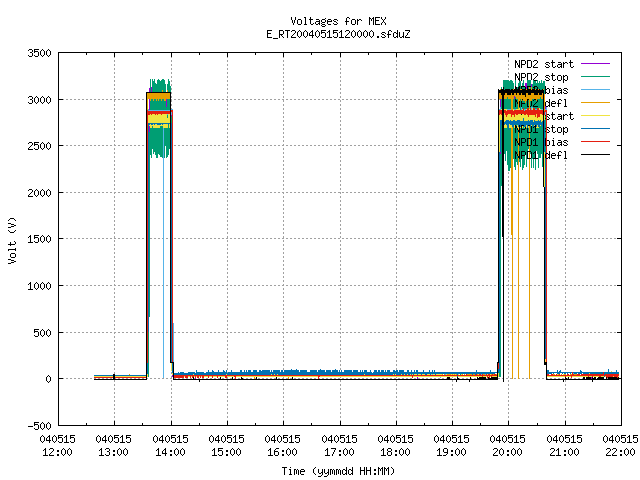
Task: Select the file name E_RT20040515120000.sfduZ subtitle
Action: (x=338, y=34)
